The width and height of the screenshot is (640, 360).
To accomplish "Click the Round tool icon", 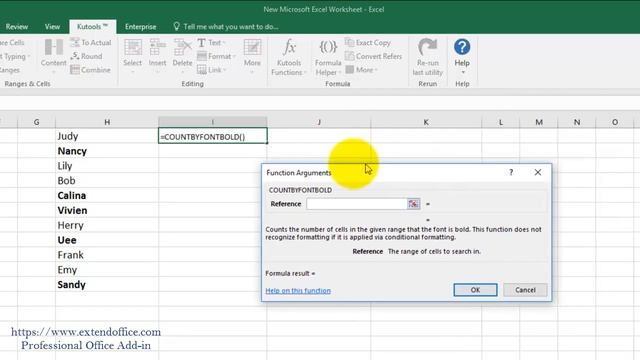I will pyautogui.click(x=75, y=56).
